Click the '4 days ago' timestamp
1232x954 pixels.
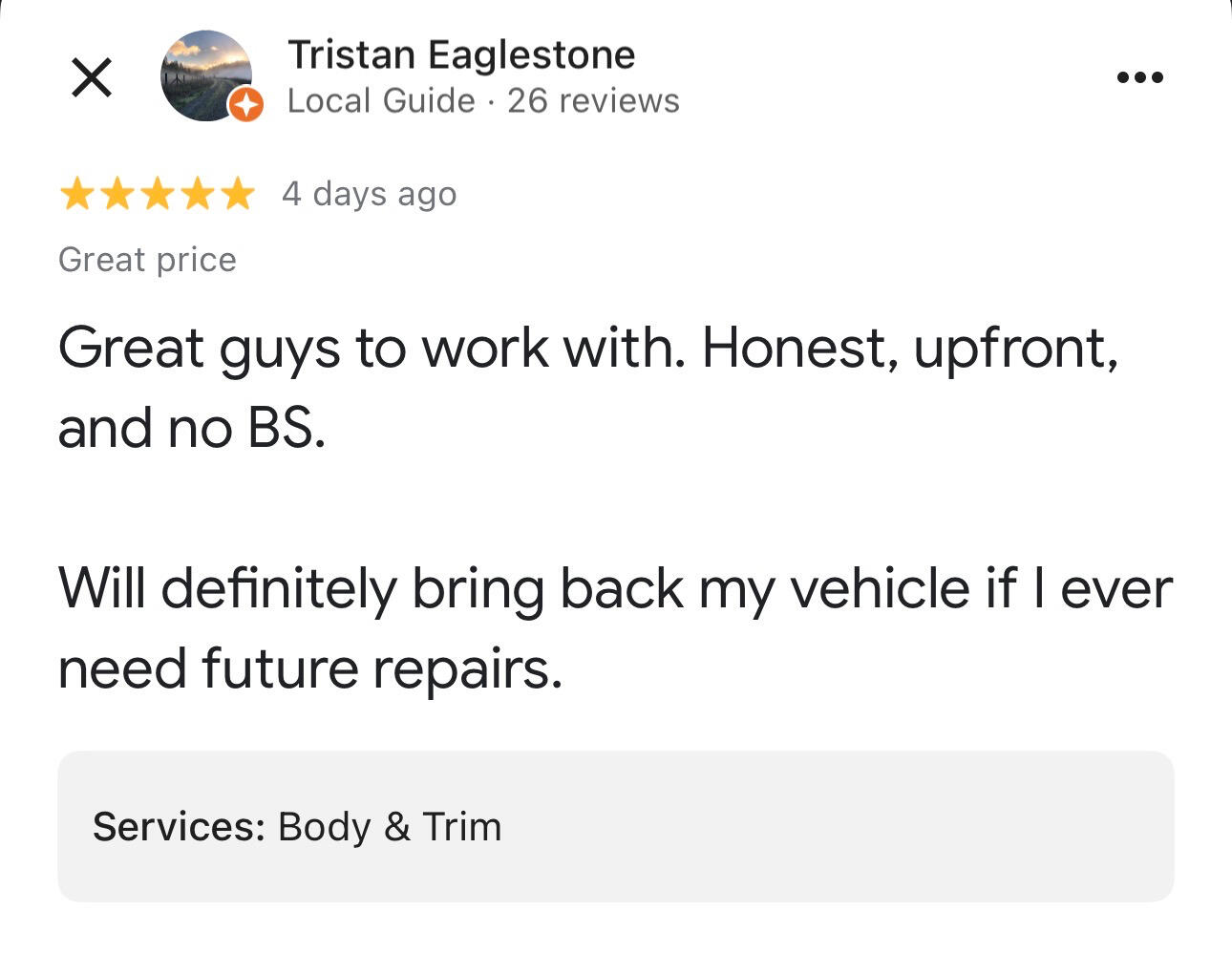pyautogui.click(x=370, y=194)
